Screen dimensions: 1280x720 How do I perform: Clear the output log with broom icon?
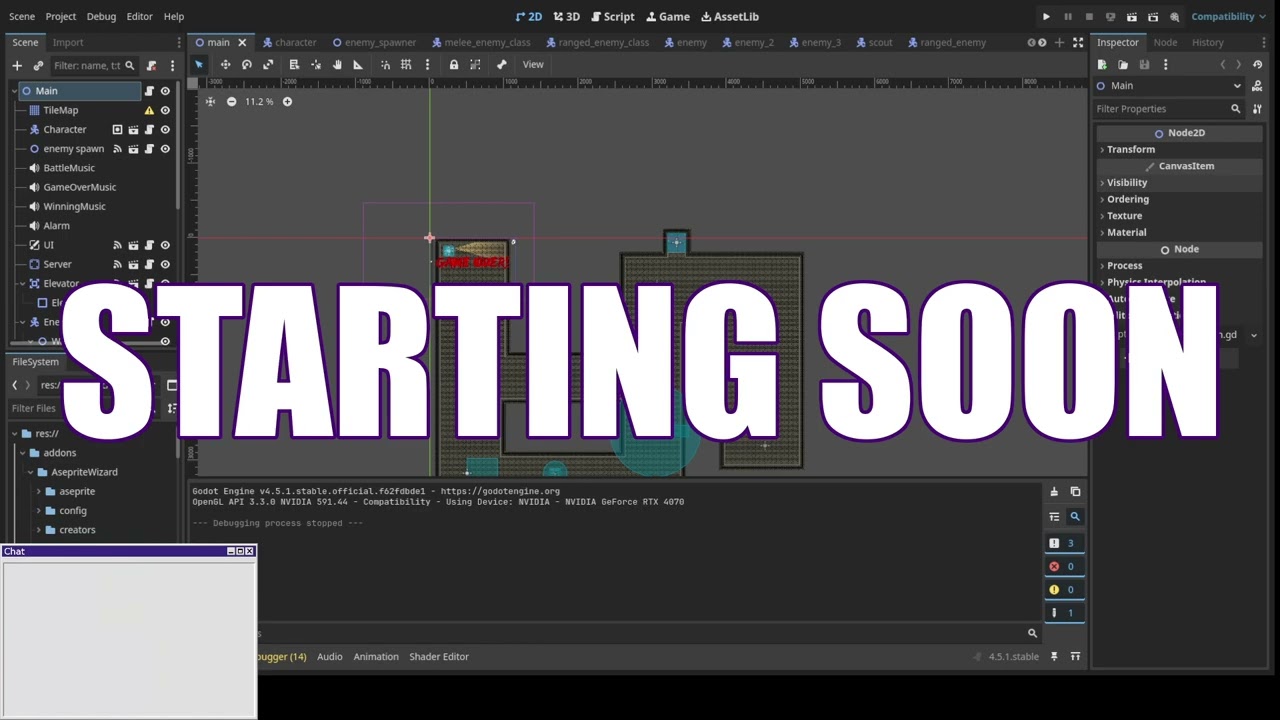(1054, 492)
